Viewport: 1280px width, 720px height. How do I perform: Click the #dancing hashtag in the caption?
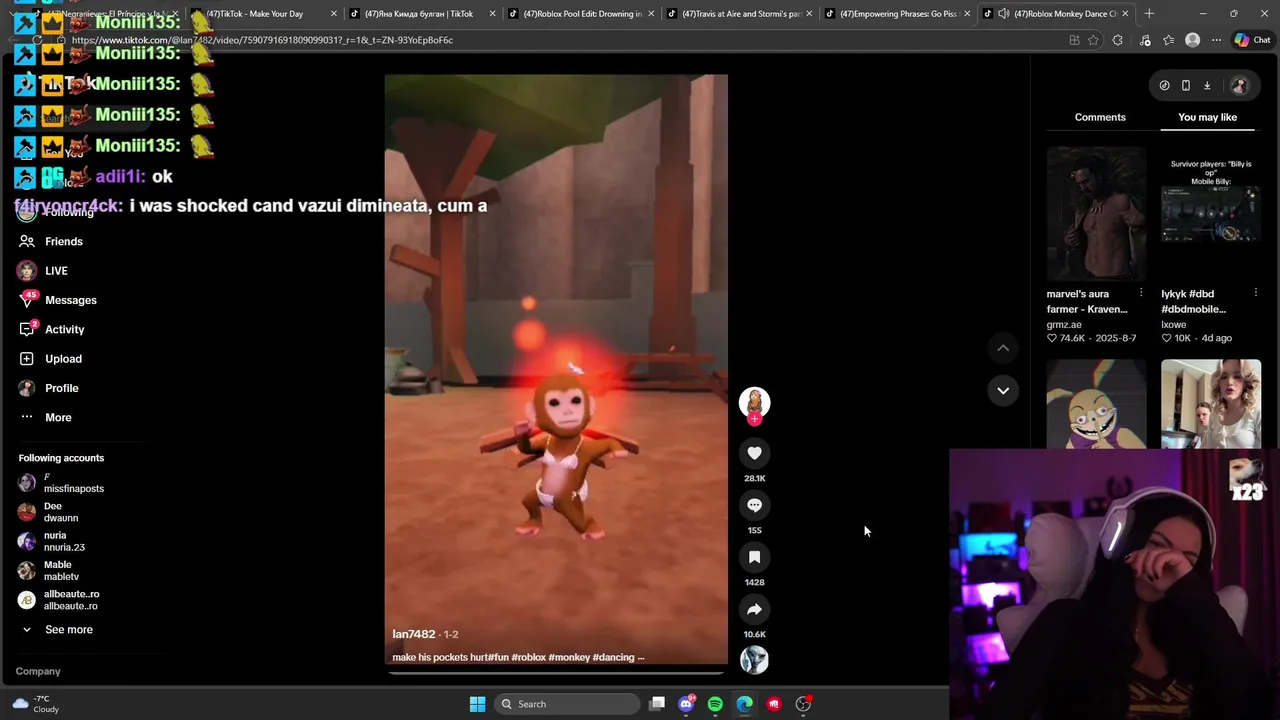[x=613, y=657]
